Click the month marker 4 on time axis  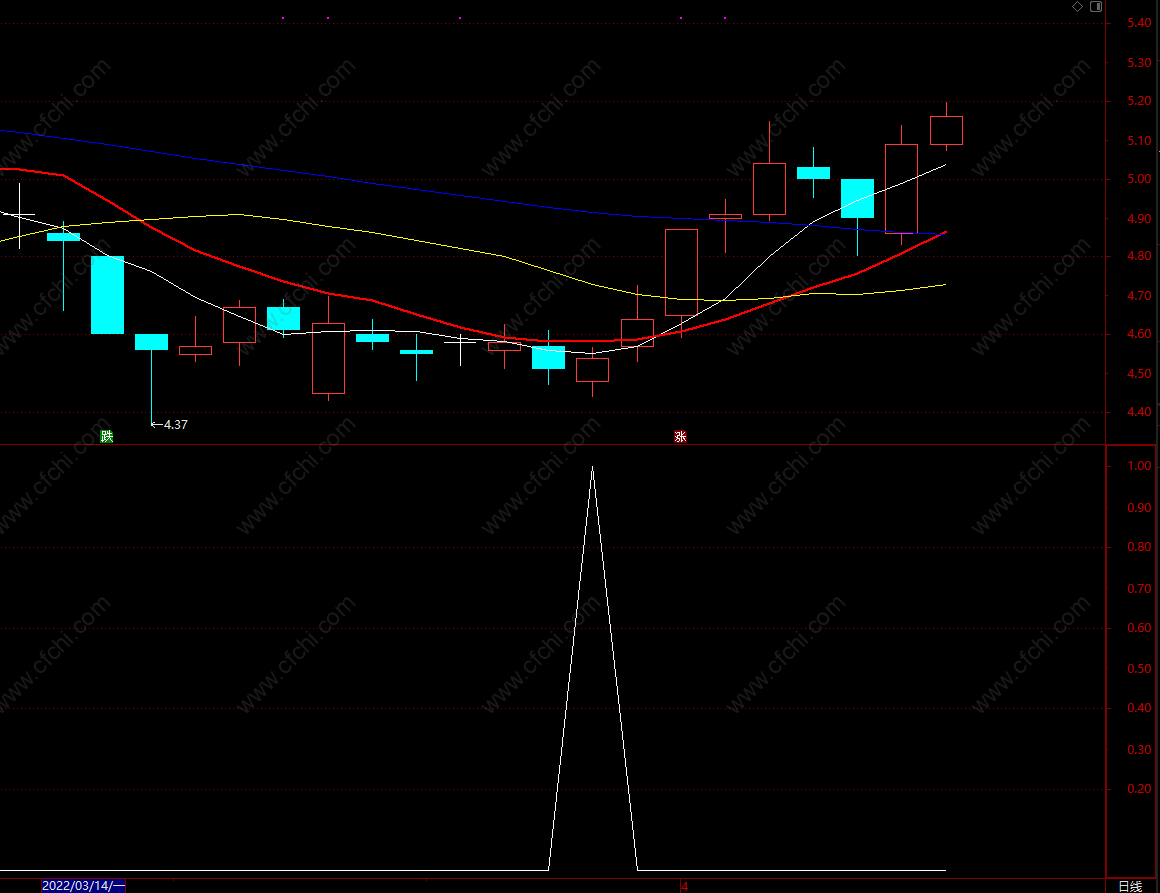pos(685,886)
